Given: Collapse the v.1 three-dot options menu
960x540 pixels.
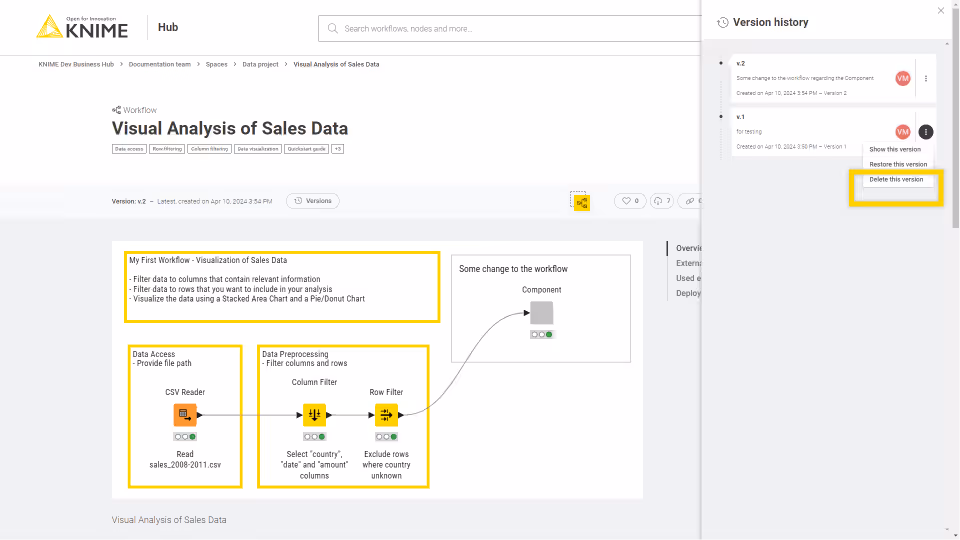Looking at the screenshot, I should pos(926,132).
